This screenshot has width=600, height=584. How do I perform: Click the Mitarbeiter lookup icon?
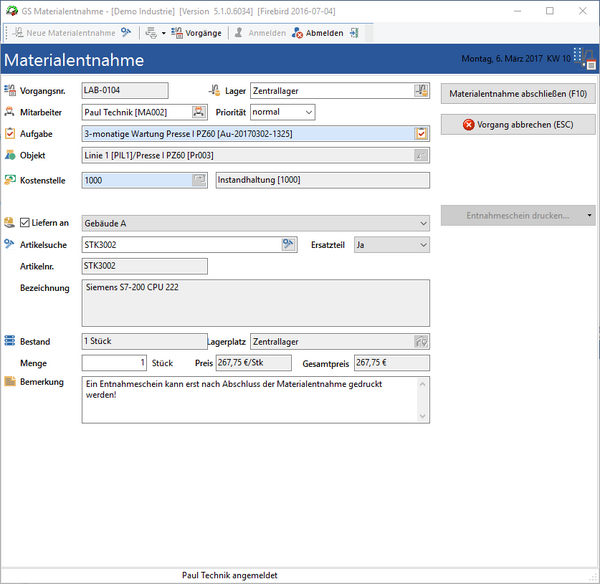pyautogui.click(x=199, y=112)
